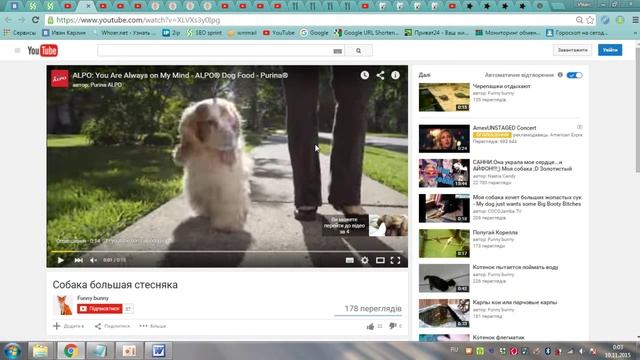Open File Explorer from the taskbar
This screenshot has height=360, width=640.
40,351
